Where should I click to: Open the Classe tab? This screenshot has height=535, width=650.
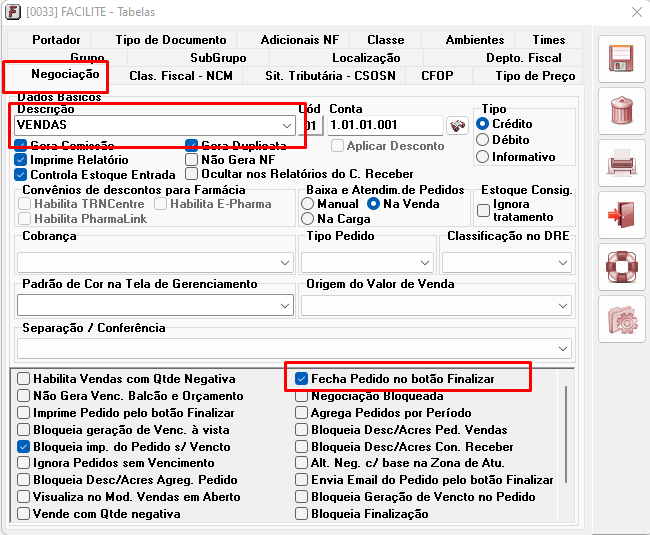386,40
